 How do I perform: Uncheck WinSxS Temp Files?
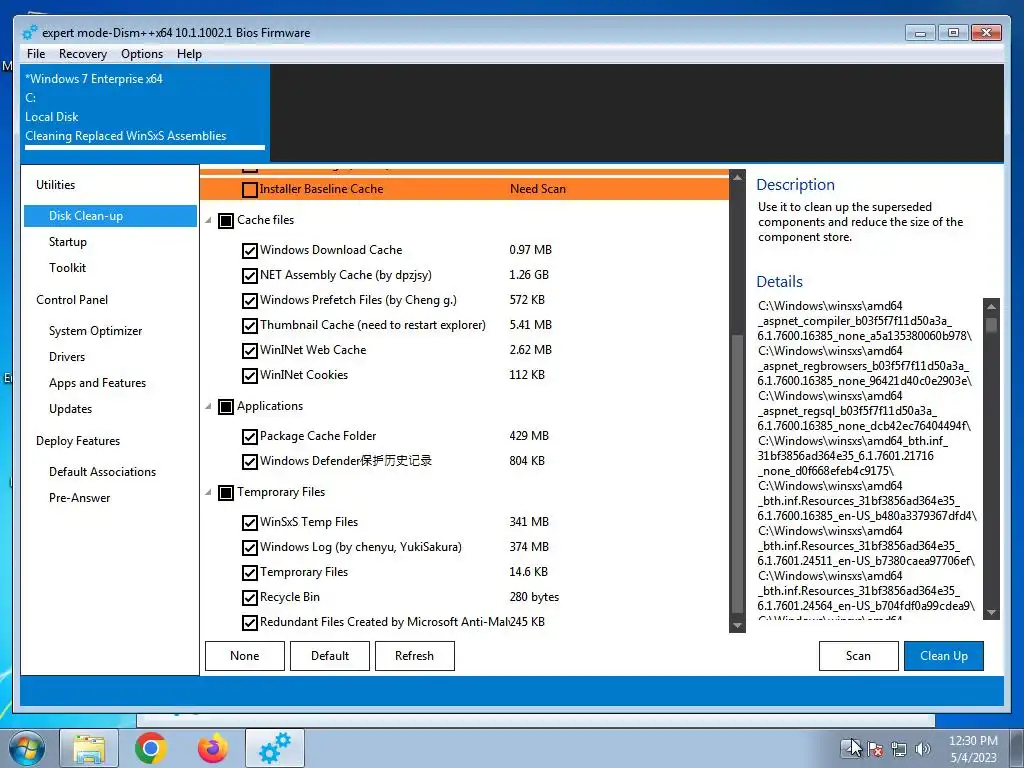point(249,523)
